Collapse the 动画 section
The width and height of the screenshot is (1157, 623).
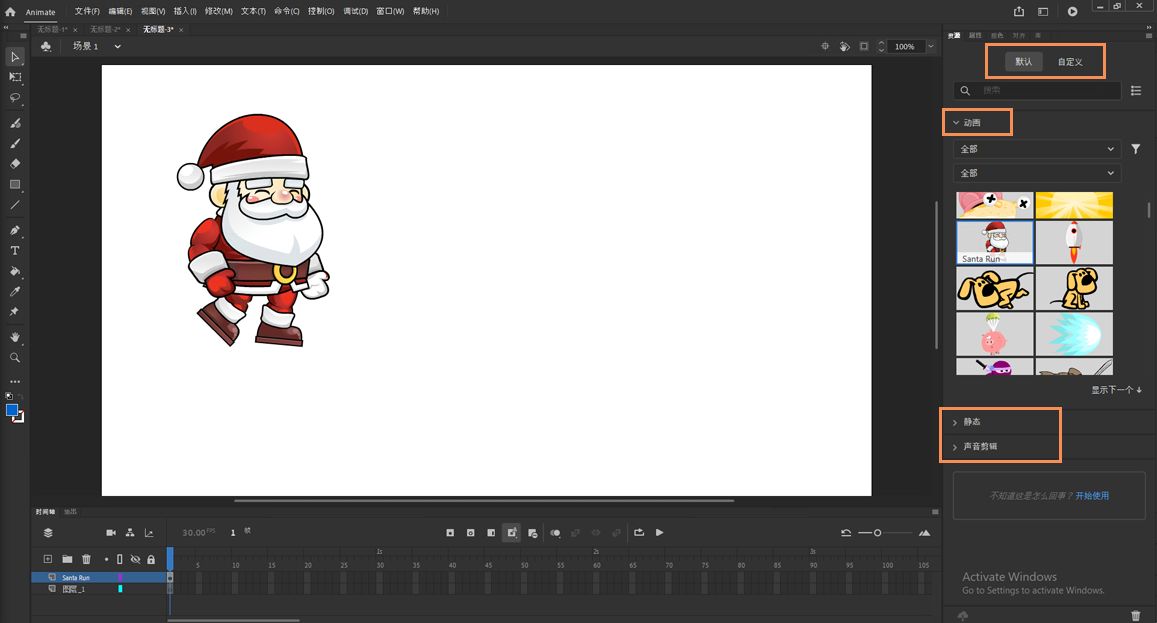pos(956,123)
